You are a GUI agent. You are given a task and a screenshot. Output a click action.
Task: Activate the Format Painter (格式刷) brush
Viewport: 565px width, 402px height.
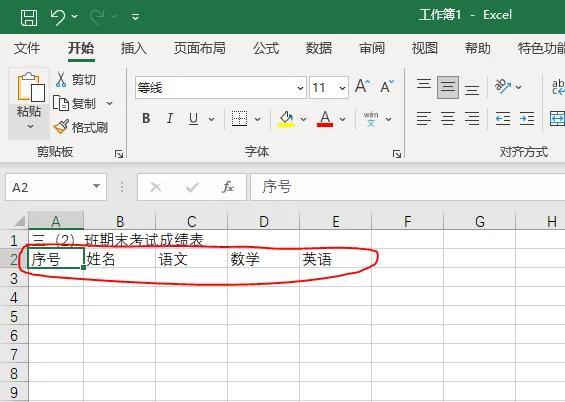61,127
